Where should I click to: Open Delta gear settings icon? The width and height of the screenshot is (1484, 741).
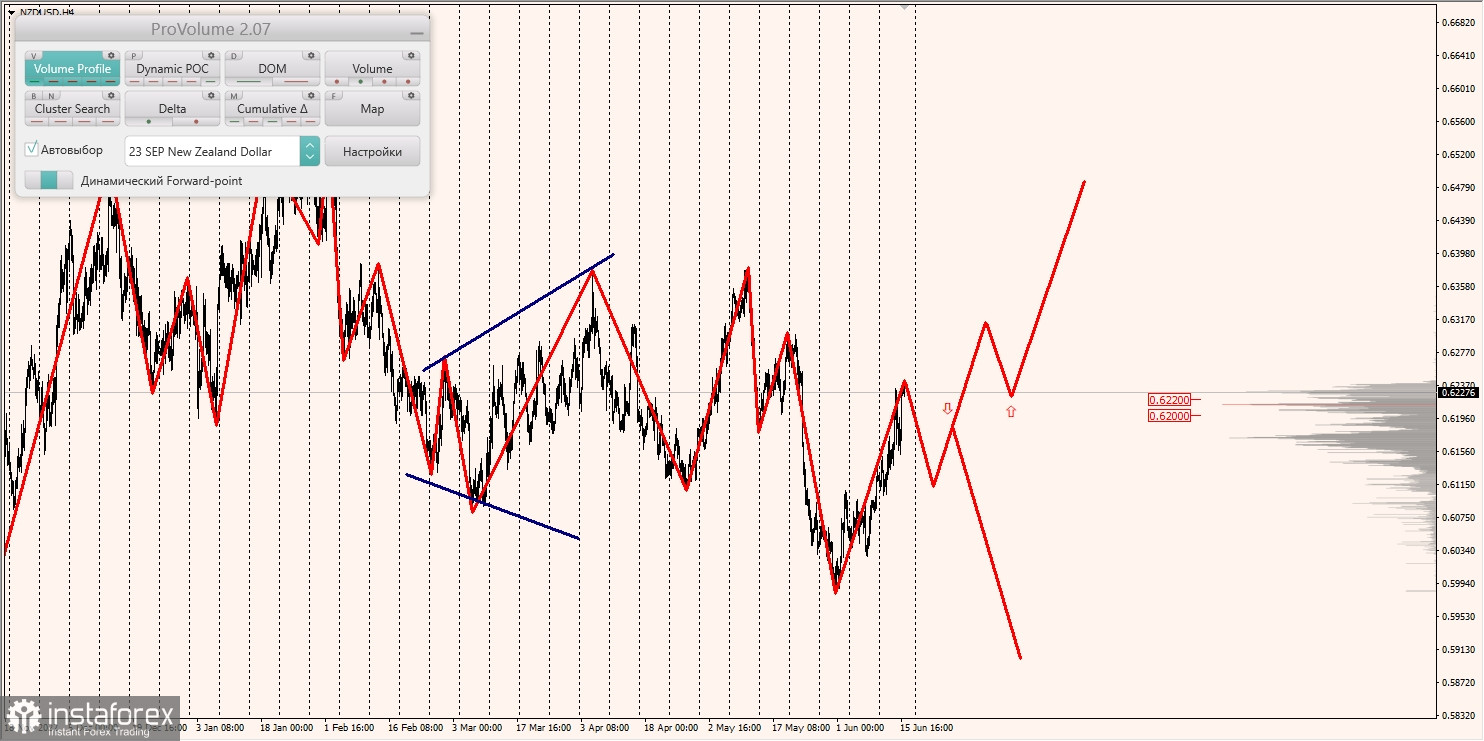click(x=211, y=96)
